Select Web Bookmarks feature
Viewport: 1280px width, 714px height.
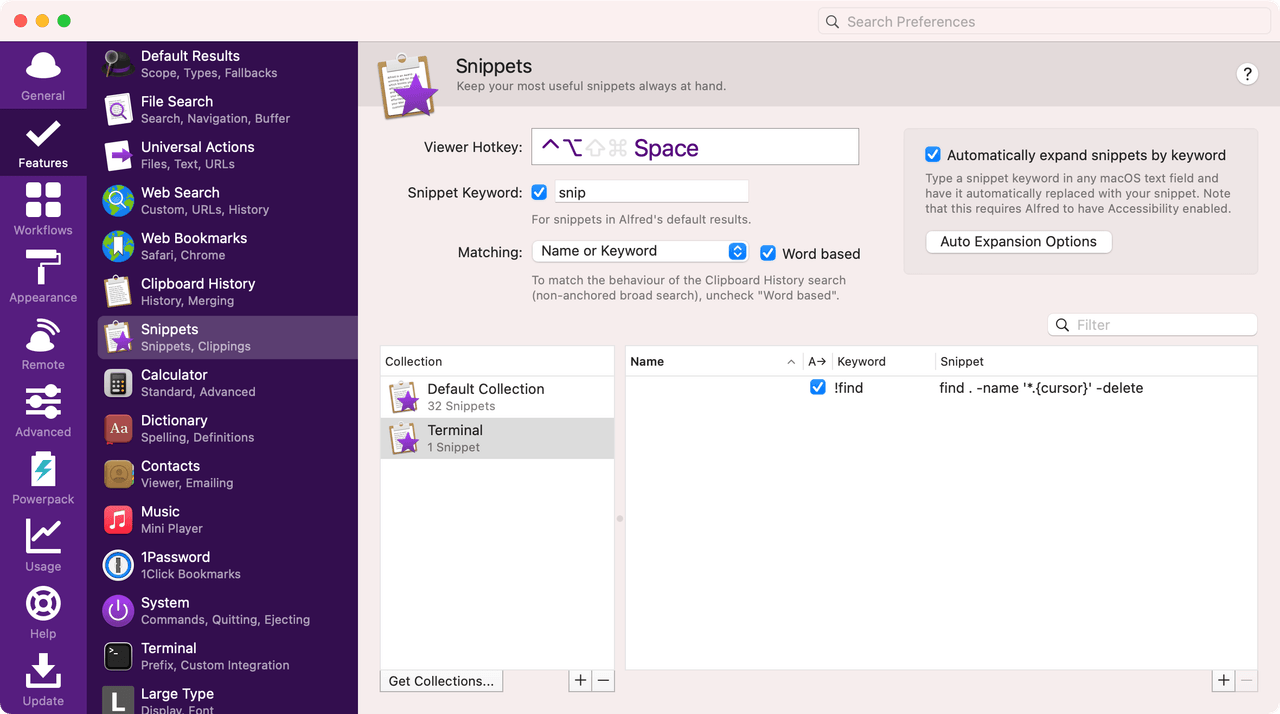coord(228,246)
